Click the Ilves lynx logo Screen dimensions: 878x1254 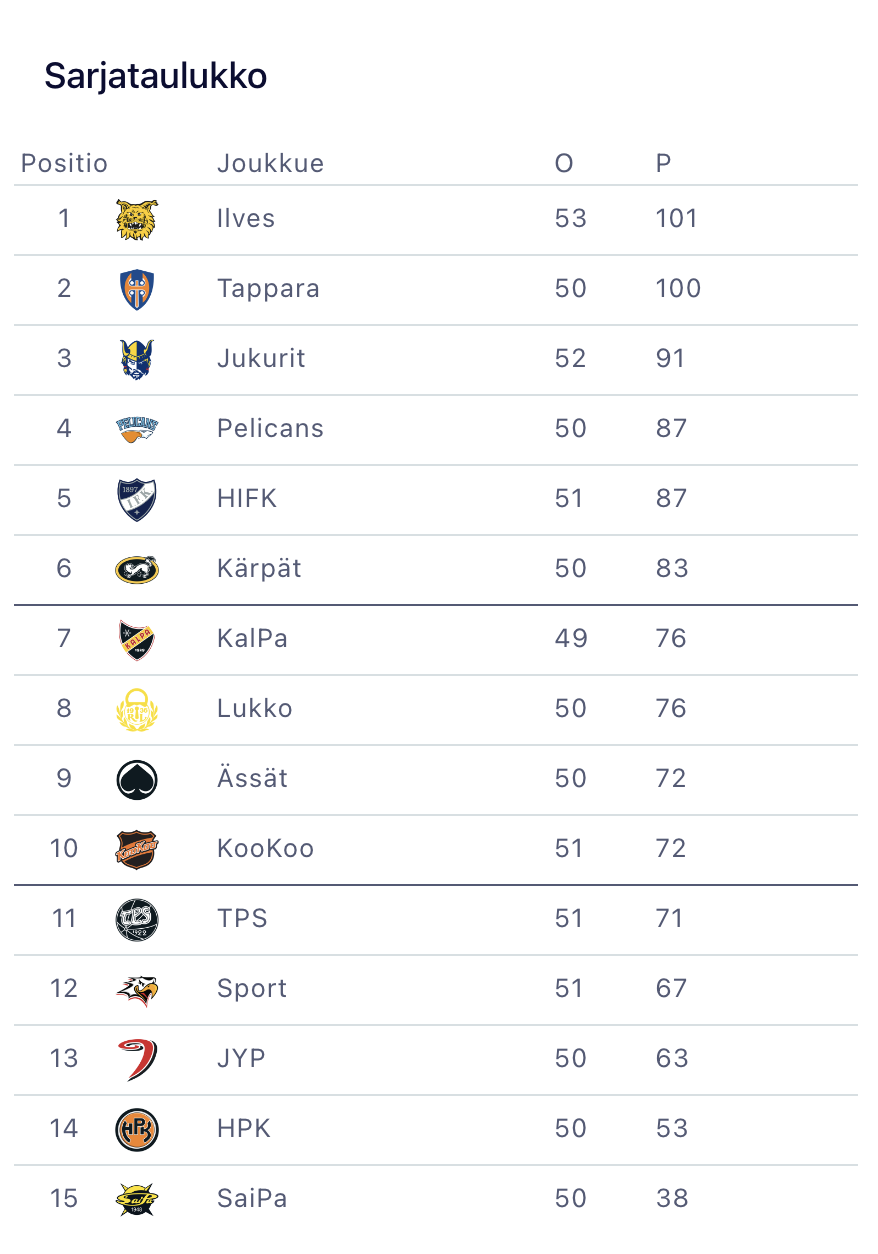pos(137,220)
